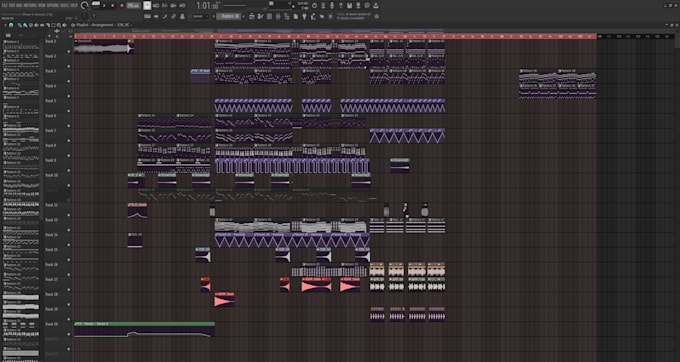This screenshot has width=680, height=362.
Task: Select the Track 10 header label
Action: click(x=51, y=175)
